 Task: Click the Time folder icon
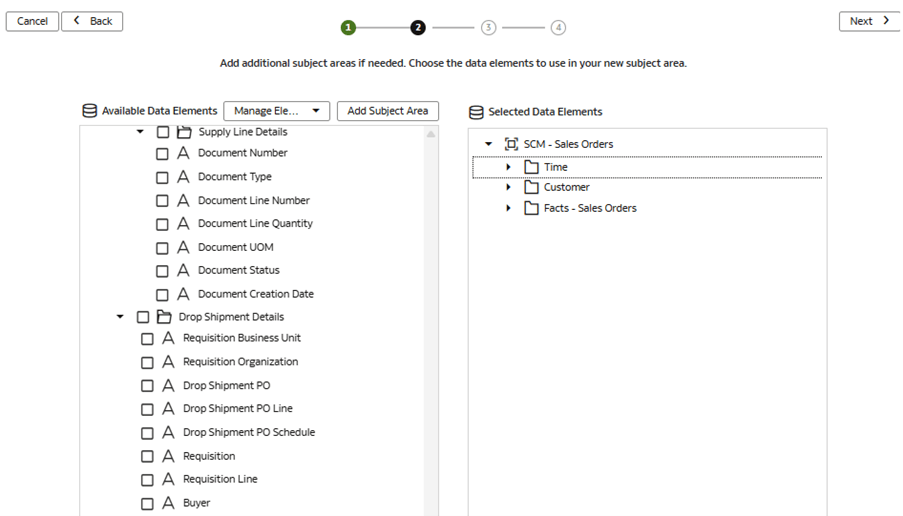(x=531, y=167)
